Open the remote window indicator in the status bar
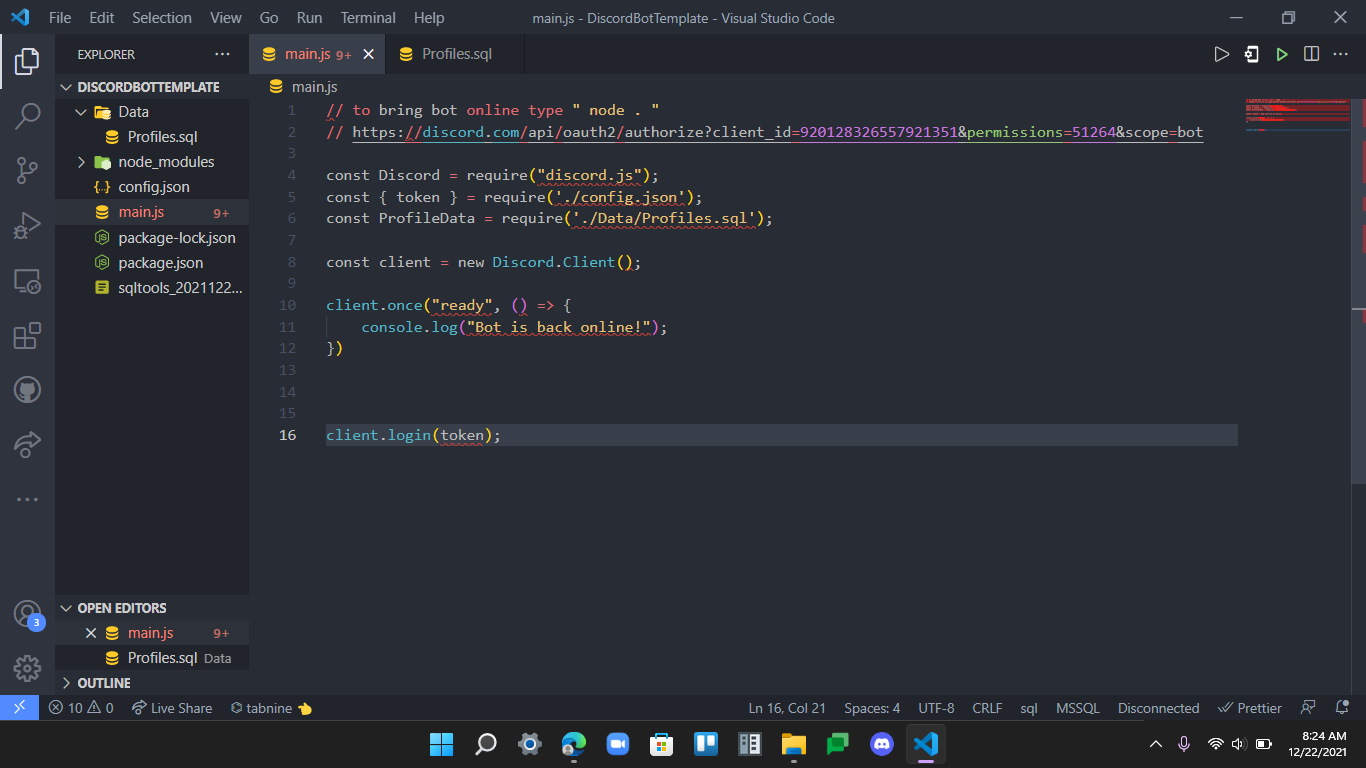Image resolution: width=1366 pixels, height=768 pixels. [x=19, y=708]
